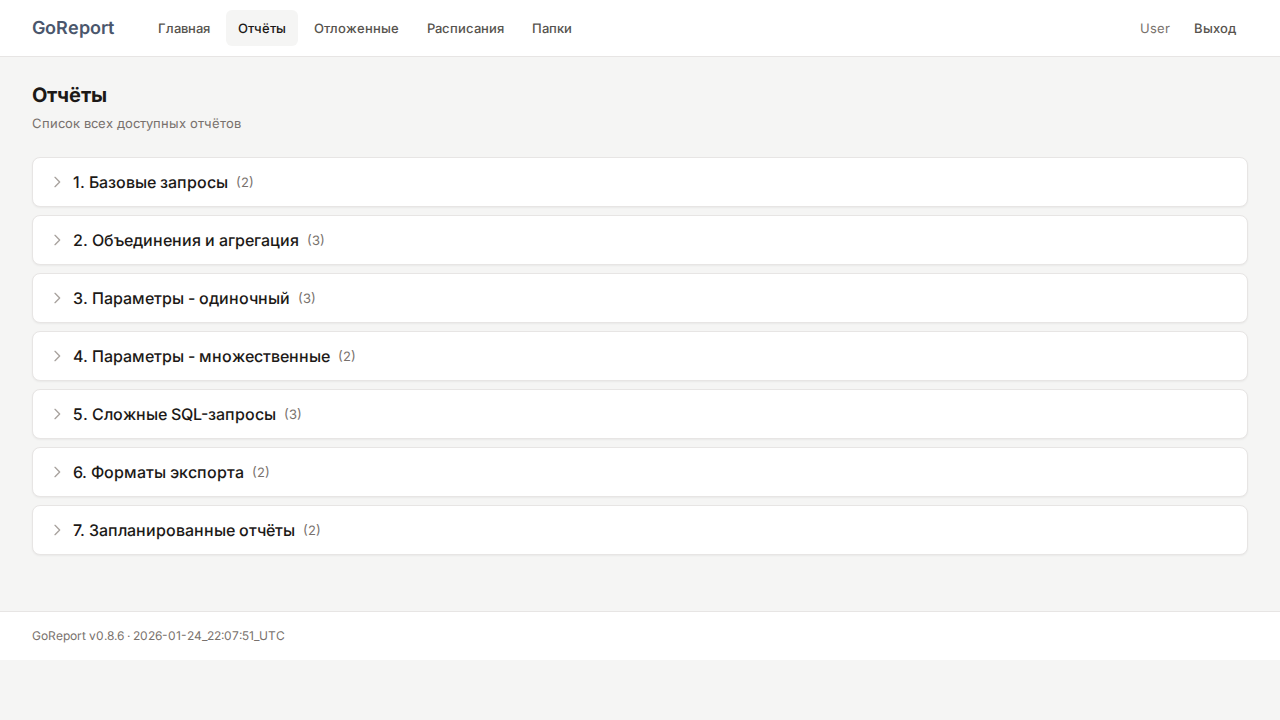Click the arrow icon next to Параметры - множественные
The width and height of the screenshot is (1280, 720).
point(57,356)
